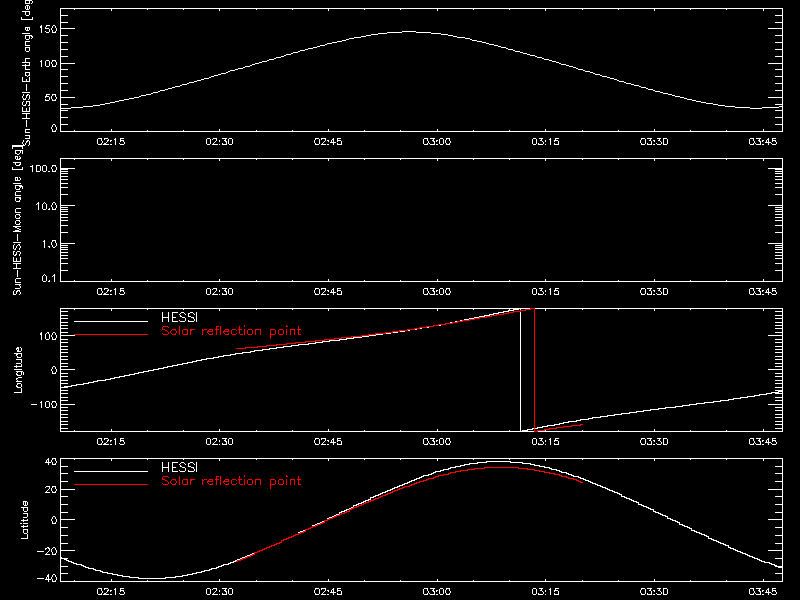Screen dimensions: 800x600
Task: Click the red legend line in Latitude panel
Action: (x=111, y=485)
